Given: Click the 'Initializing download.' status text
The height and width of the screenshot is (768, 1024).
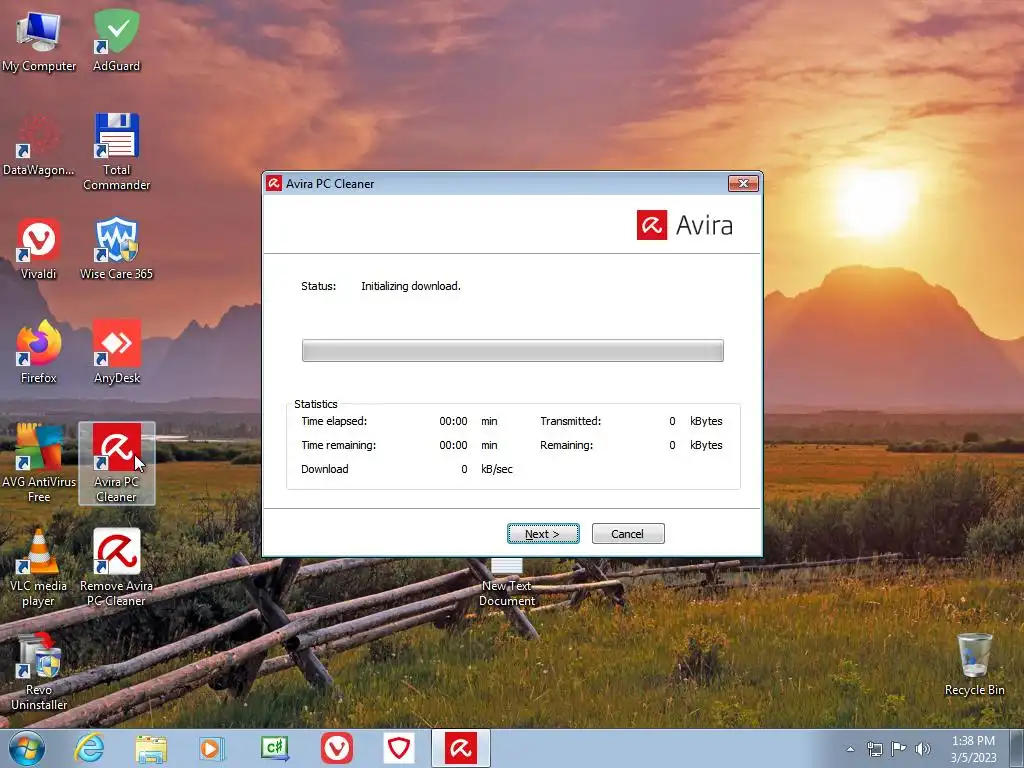Looking at the screenshot, I should click(x=411, y=286).
